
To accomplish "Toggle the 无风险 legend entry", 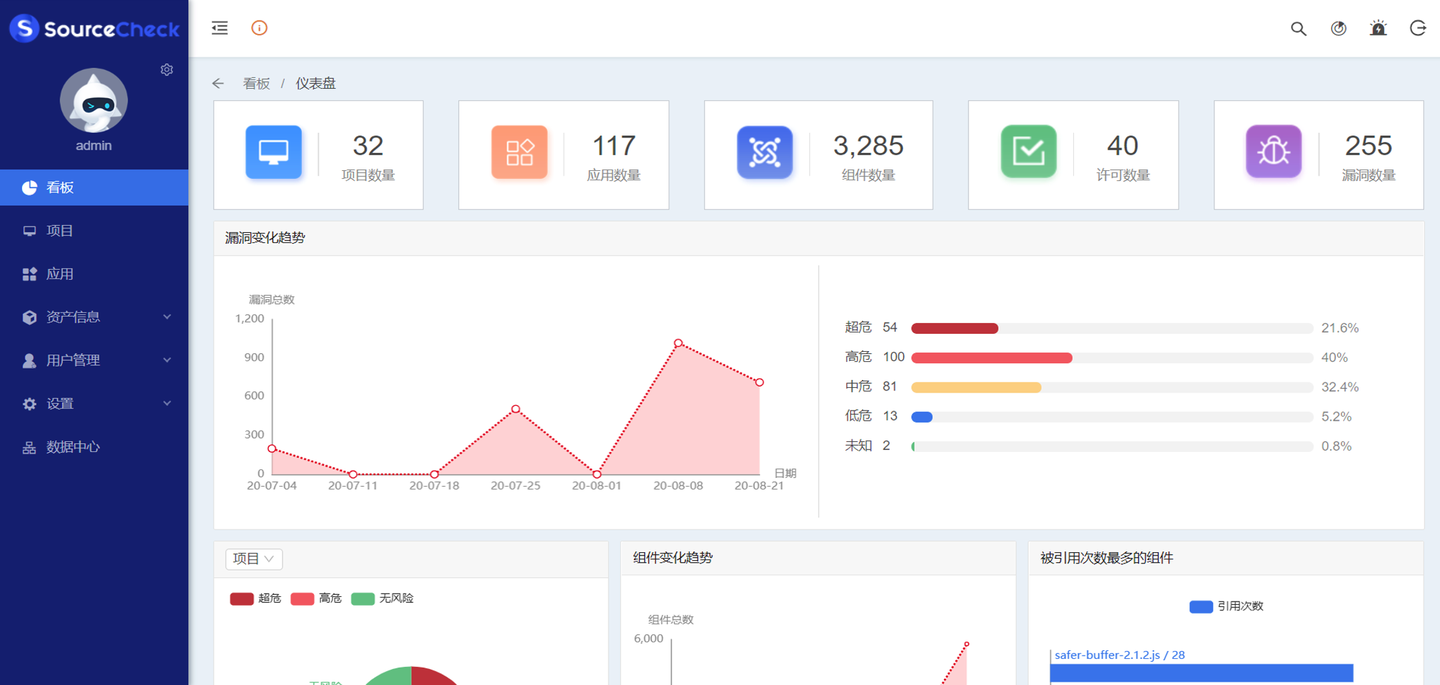I will pos(382,598).
